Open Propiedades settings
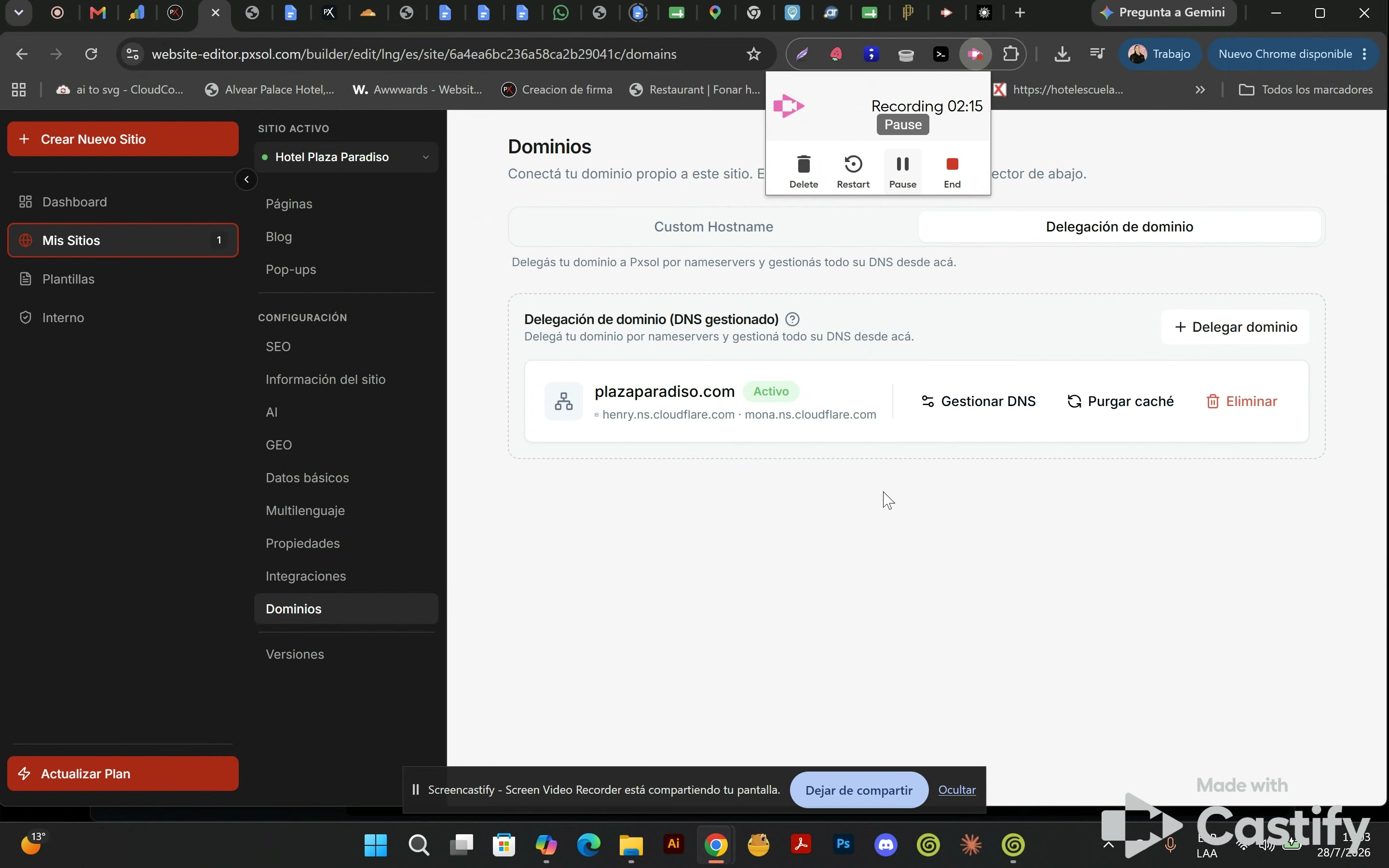The width and height of the screenshot is (1389, 868). coord(346,543)
